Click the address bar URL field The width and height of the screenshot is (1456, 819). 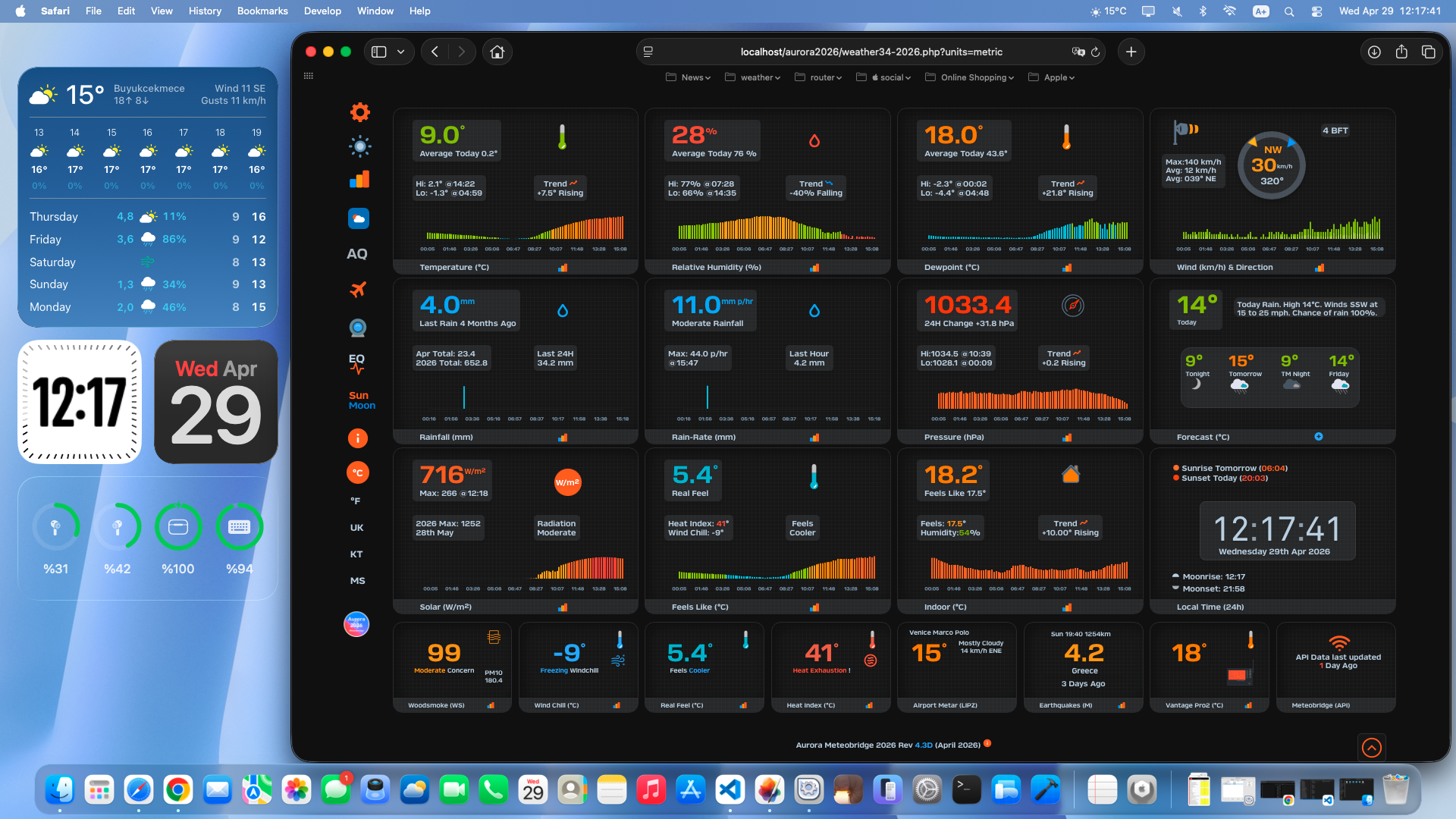tap(871, 52)
